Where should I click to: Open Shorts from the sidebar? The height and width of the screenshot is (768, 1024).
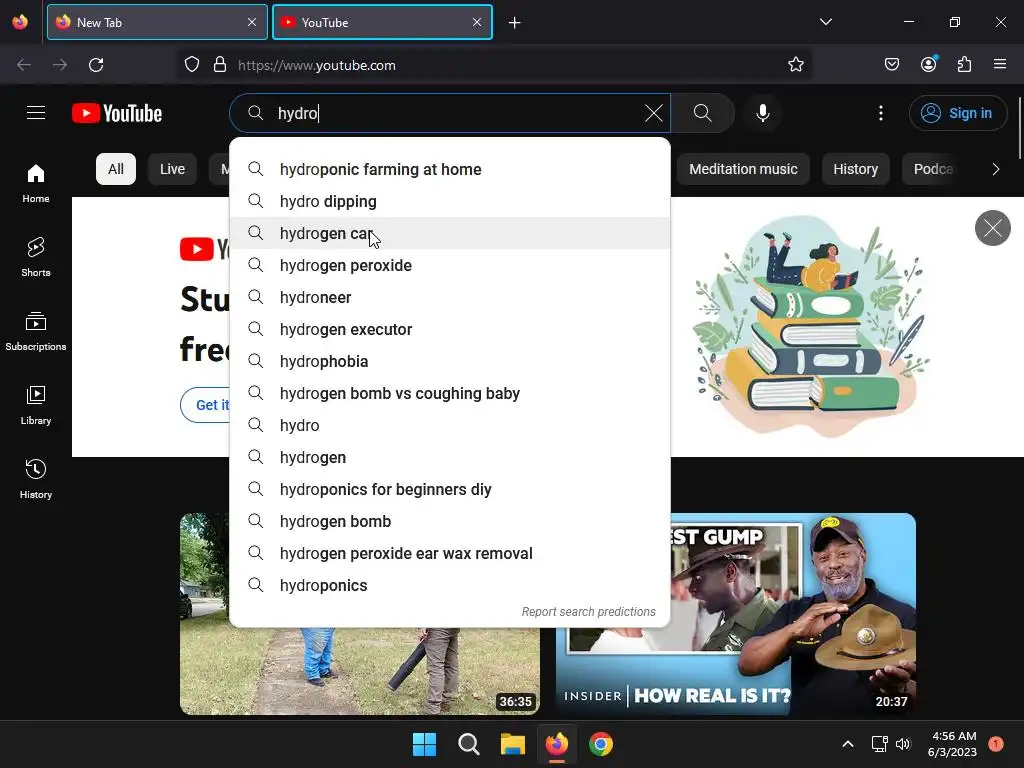(36, 257)
